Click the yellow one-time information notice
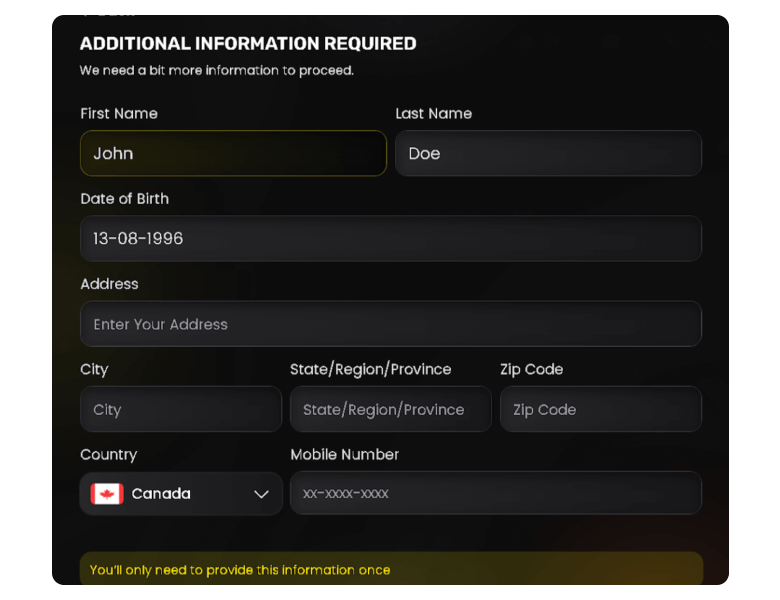The width and height of the screenshot is (780, 600). 390,570
